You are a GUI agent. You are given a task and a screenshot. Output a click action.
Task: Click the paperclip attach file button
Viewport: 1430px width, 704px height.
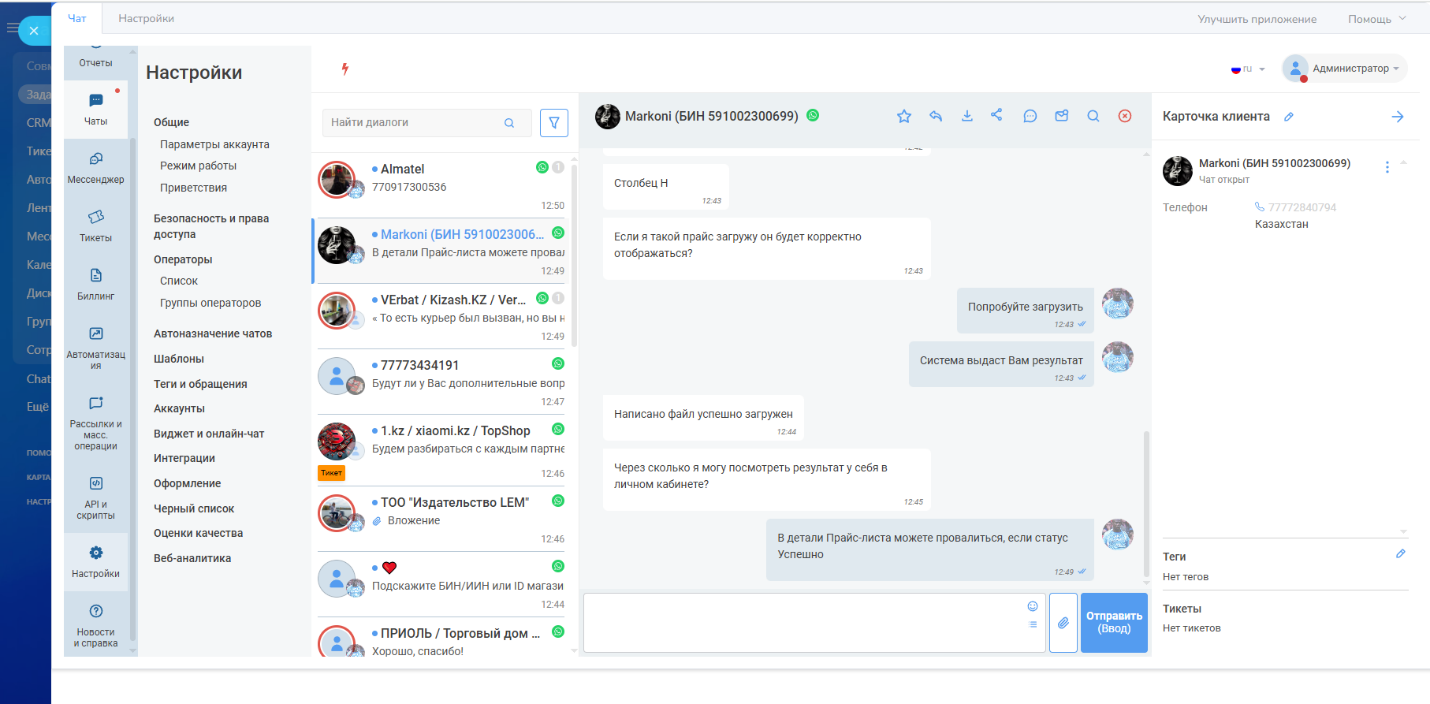1063,622
